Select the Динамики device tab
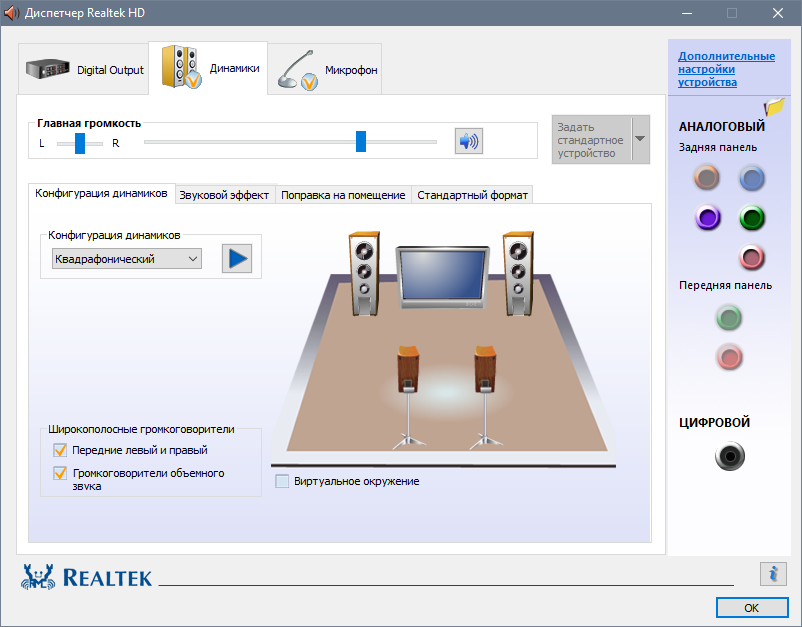Image resolution: width=802 pixels, height=627 pixels. point(208,68)
